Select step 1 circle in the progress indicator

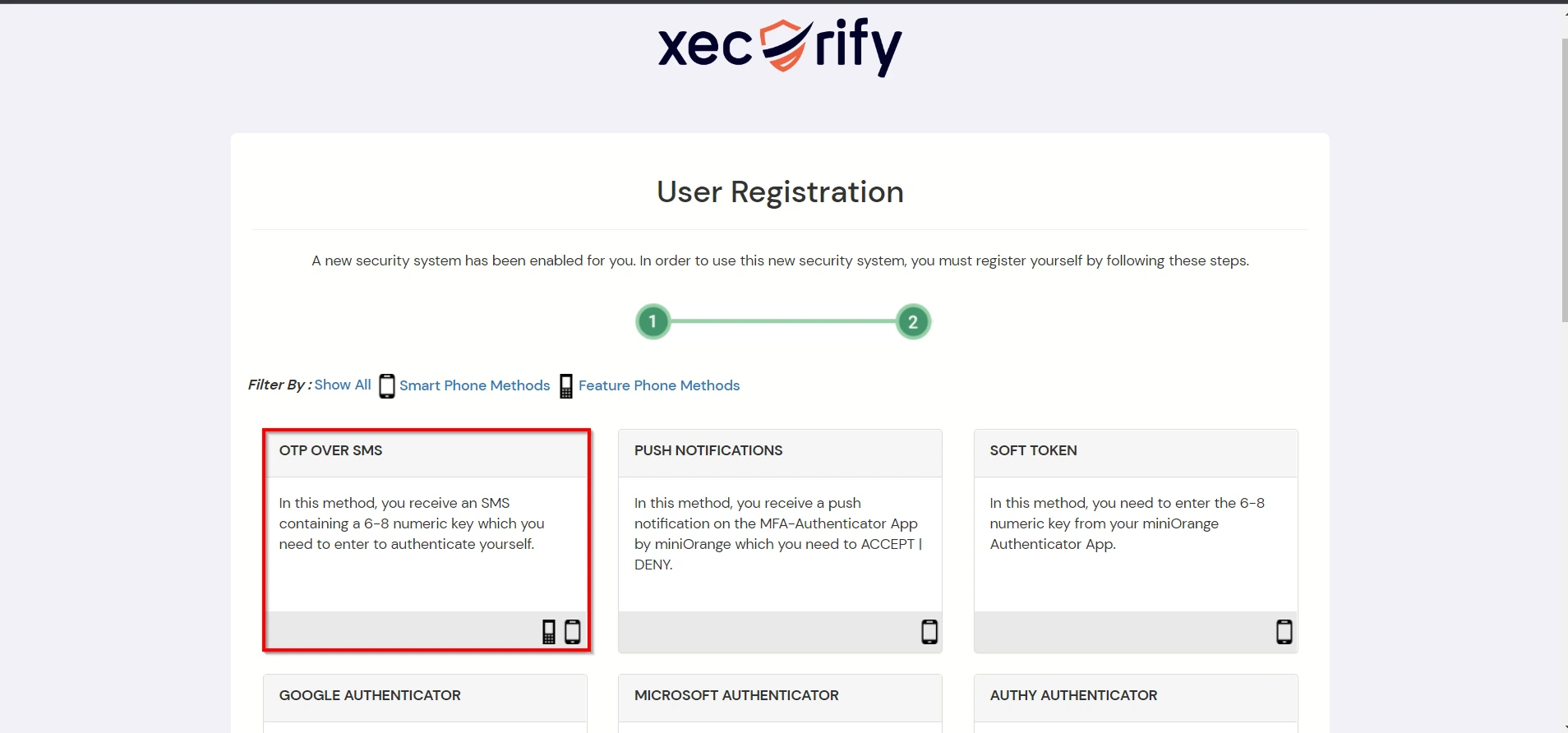[653, 321]
